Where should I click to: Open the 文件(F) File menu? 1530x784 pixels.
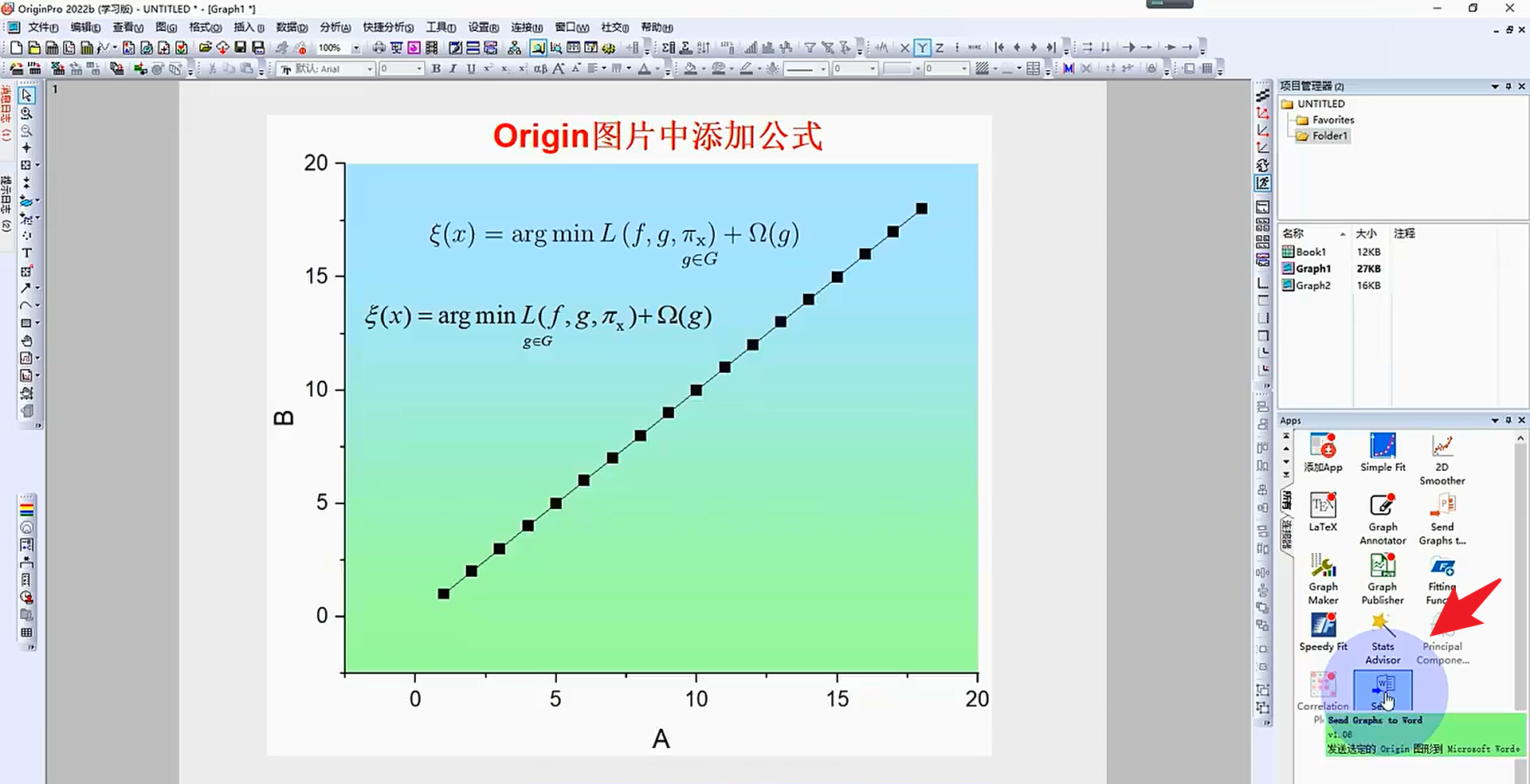tap(43, 27)
